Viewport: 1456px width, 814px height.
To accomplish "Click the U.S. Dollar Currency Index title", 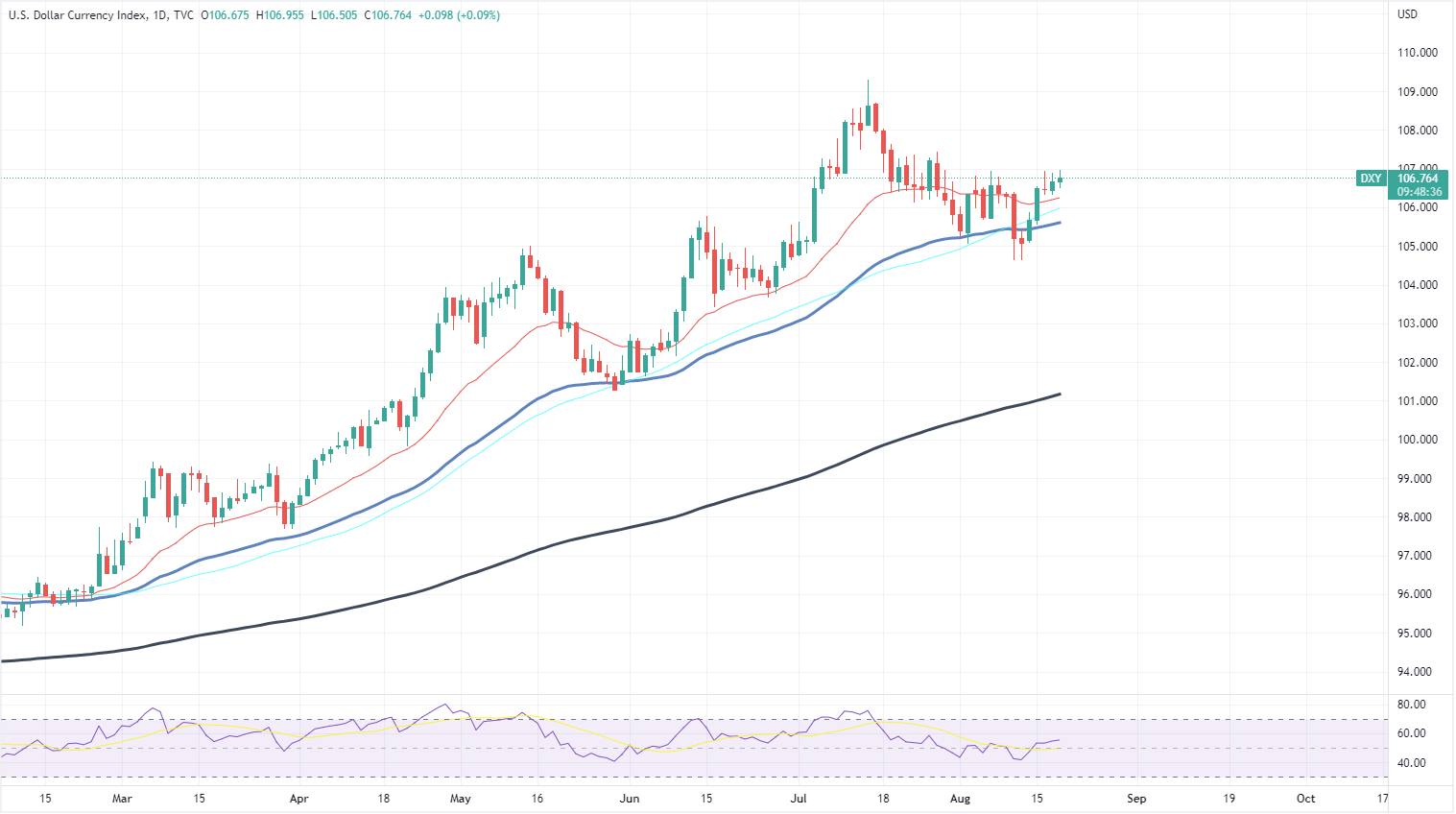I will (77, 15).
